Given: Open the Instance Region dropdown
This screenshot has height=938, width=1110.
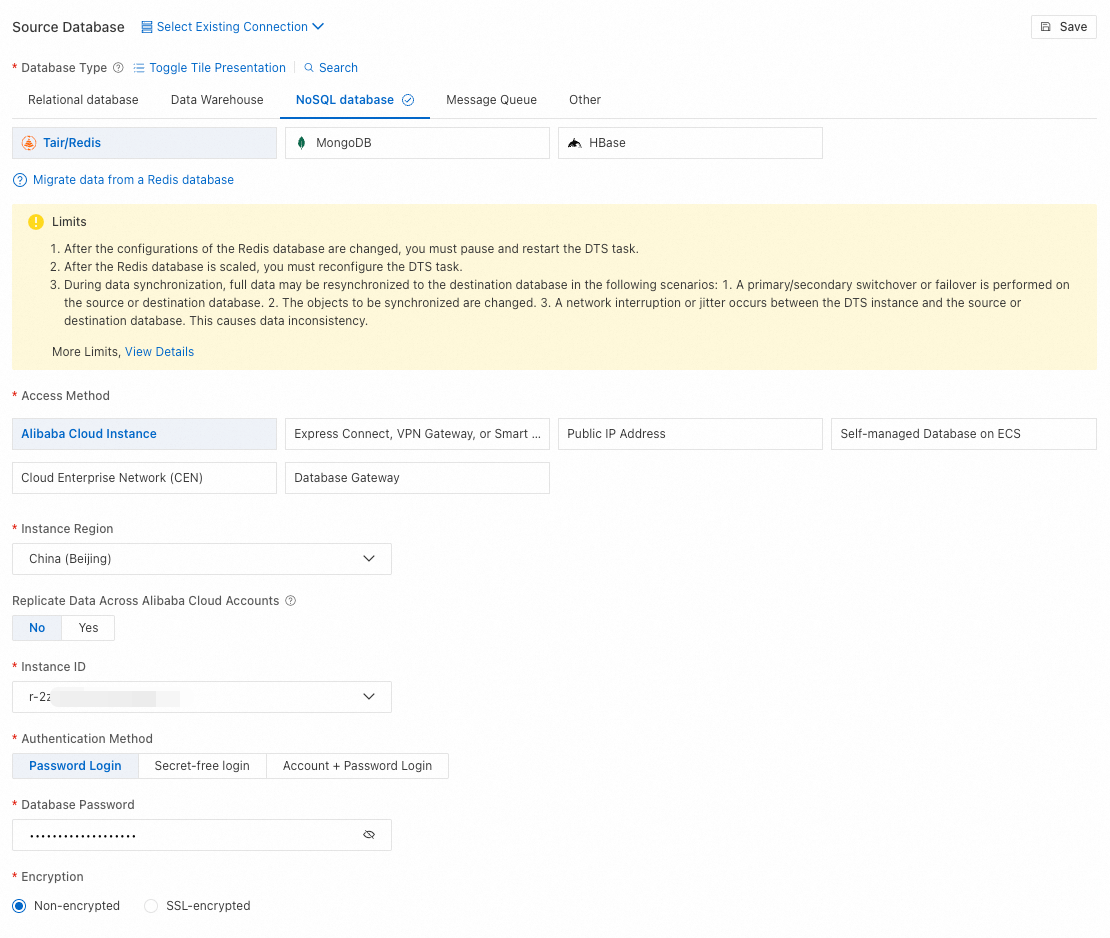Looking at the screenshot, I should (202, 559).
